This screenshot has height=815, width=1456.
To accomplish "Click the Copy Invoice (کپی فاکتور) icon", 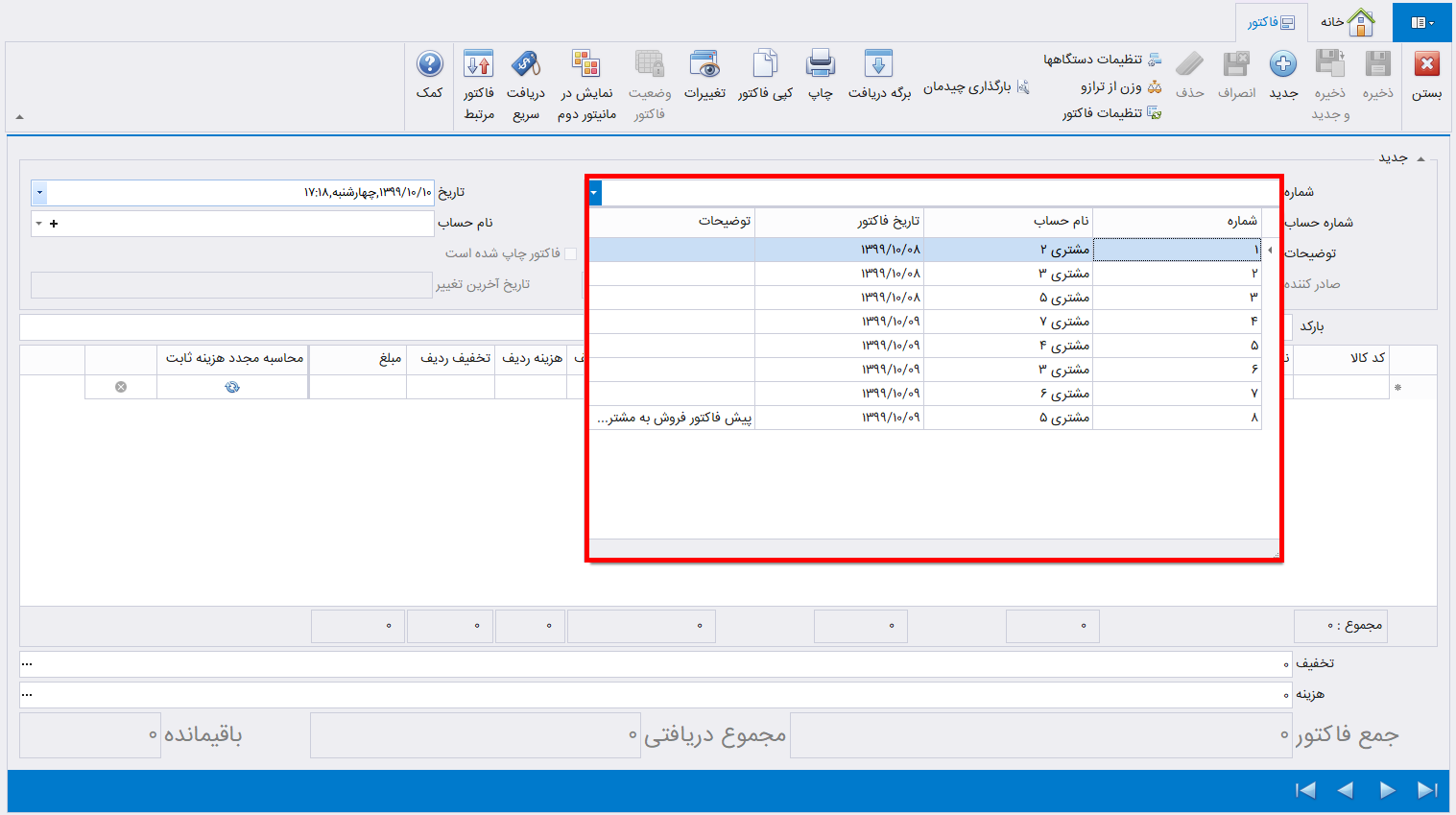I will pos(765,65).
